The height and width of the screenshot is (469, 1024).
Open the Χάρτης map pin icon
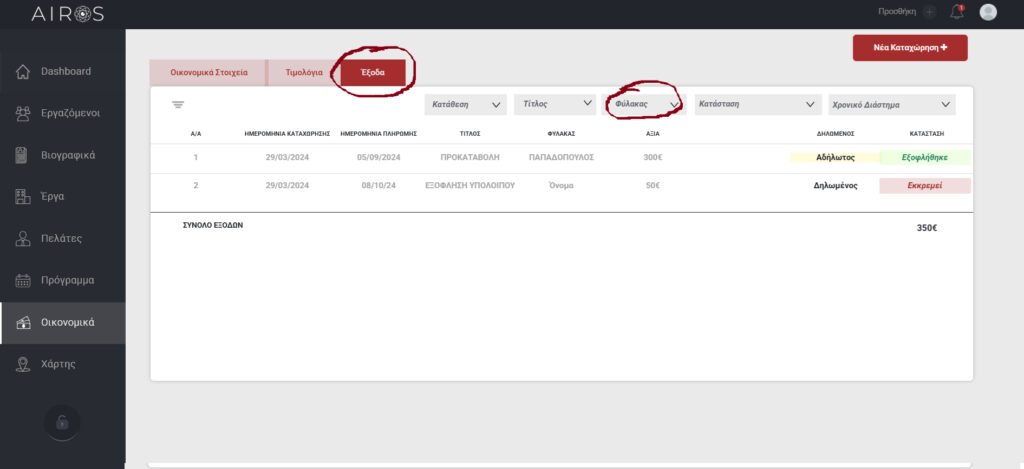(23, 364)
